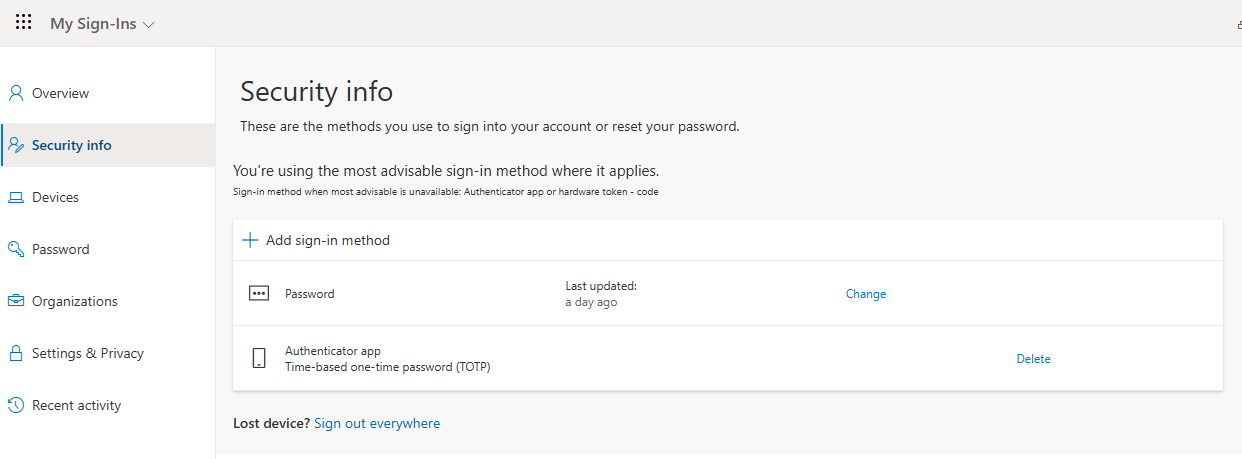The image size is (1242, 459).
Task: Click the Recent activity clock icon
Action: 16,405
